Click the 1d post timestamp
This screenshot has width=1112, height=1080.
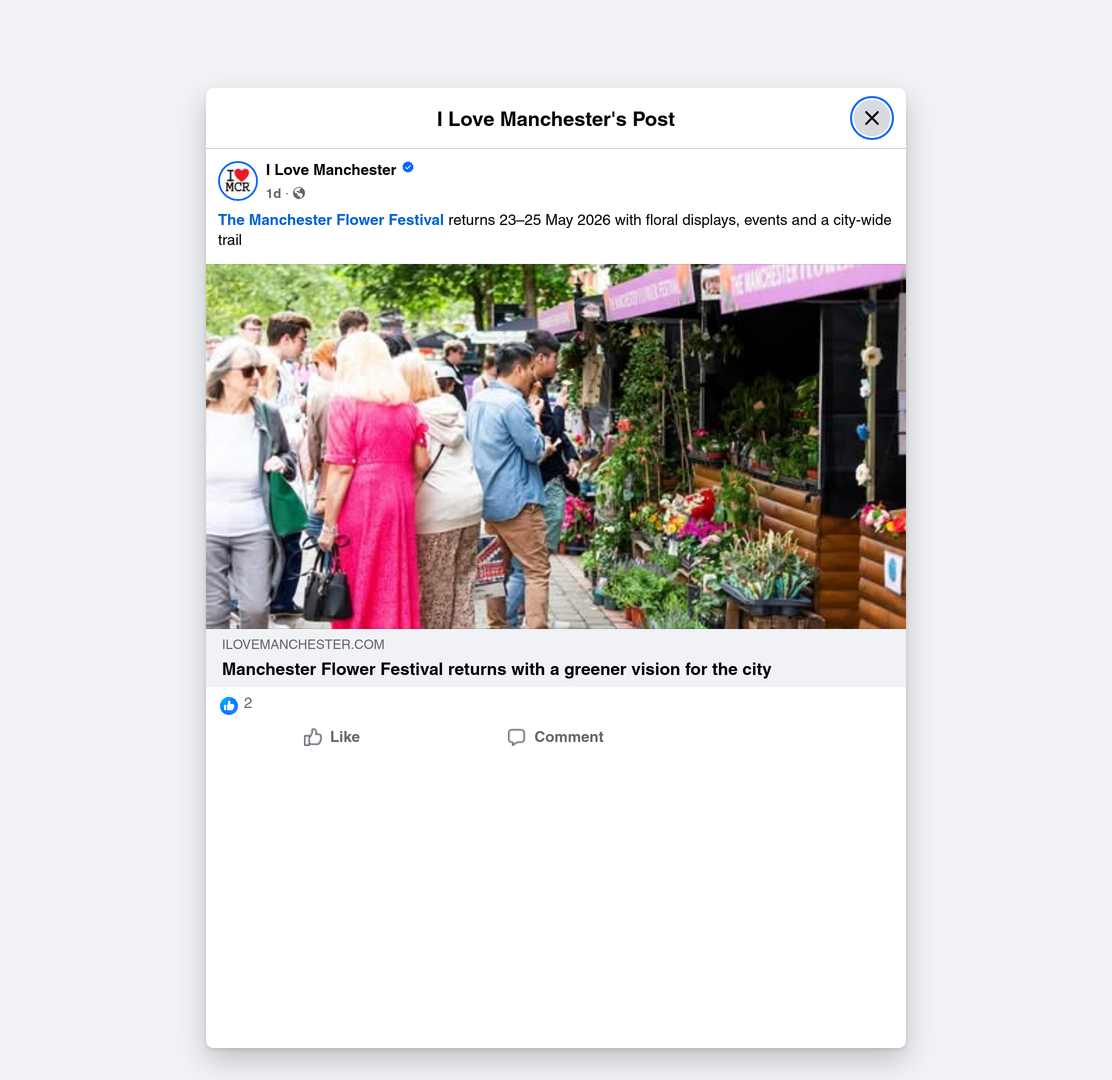click(273, 194)
